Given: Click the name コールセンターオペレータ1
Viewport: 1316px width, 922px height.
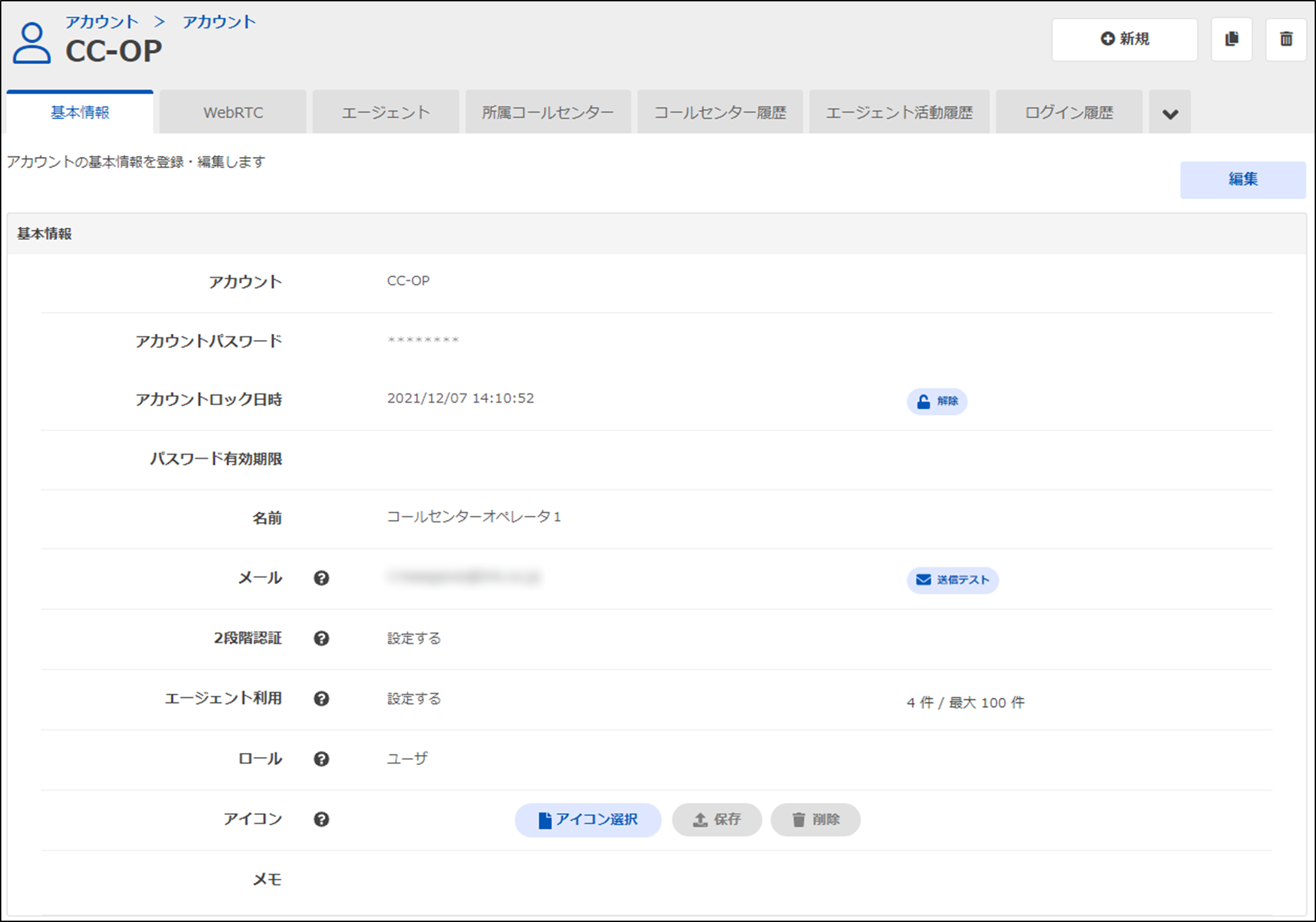Looking at the screenshot, I should tap(474, 517).
